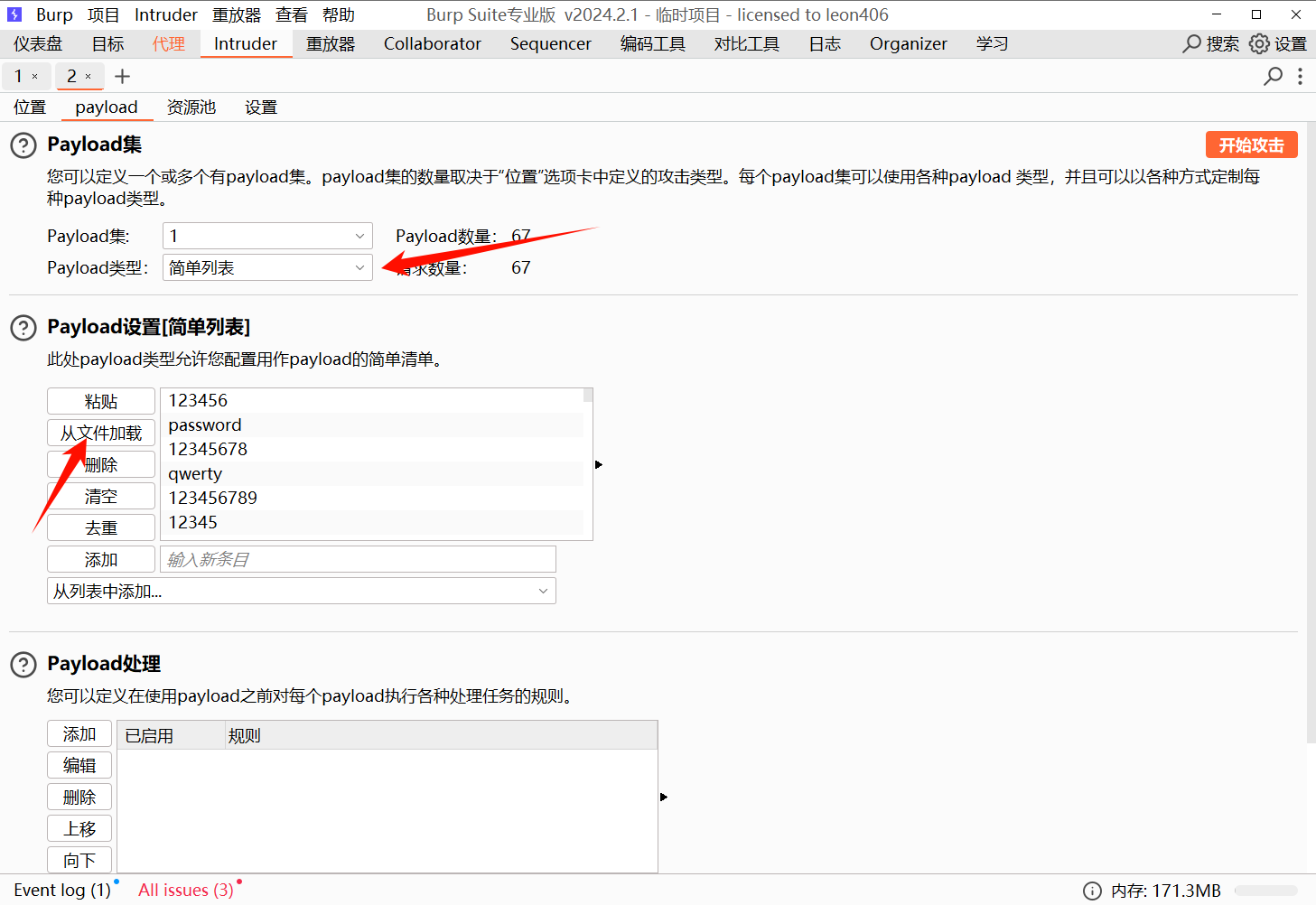This screenshot has height=905, width=1316.
Task: Expand the 从列表中添加 dropdown
Action: coord(302,591)
